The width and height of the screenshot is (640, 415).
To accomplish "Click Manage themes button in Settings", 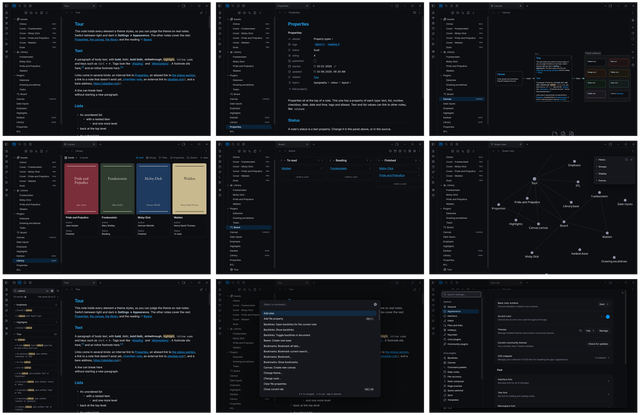I will 603,331.
